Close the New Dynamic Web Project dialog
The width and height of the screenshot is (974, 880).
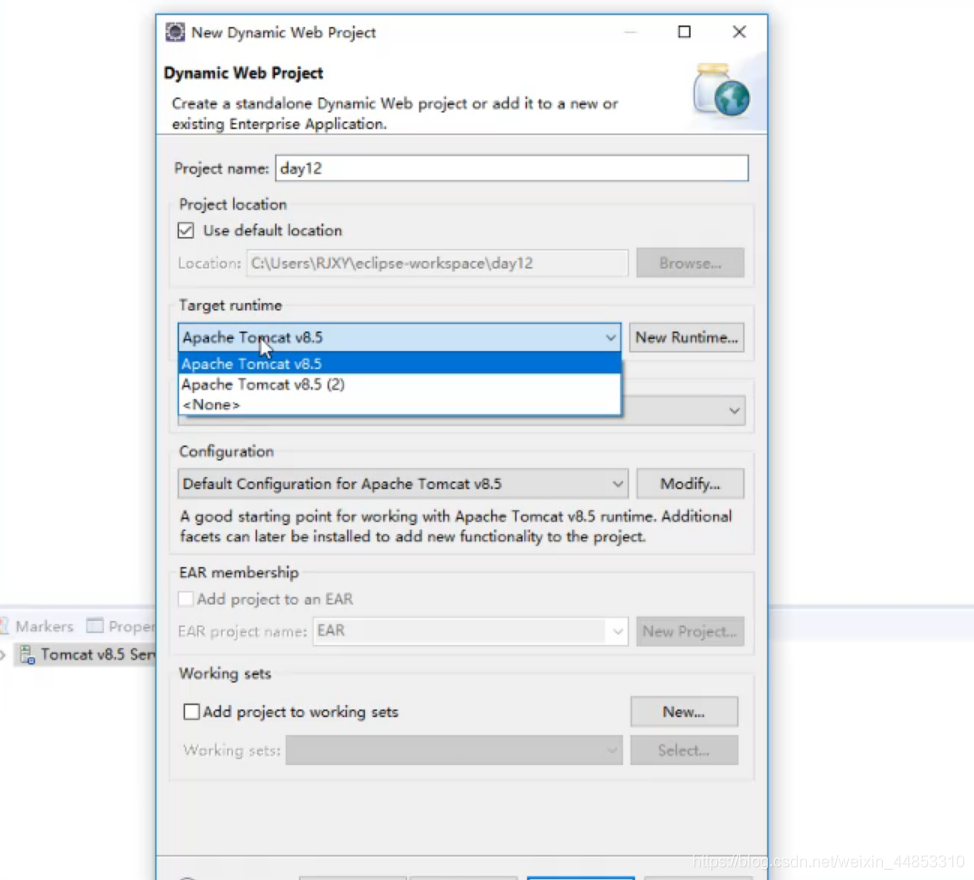(739, 32)
